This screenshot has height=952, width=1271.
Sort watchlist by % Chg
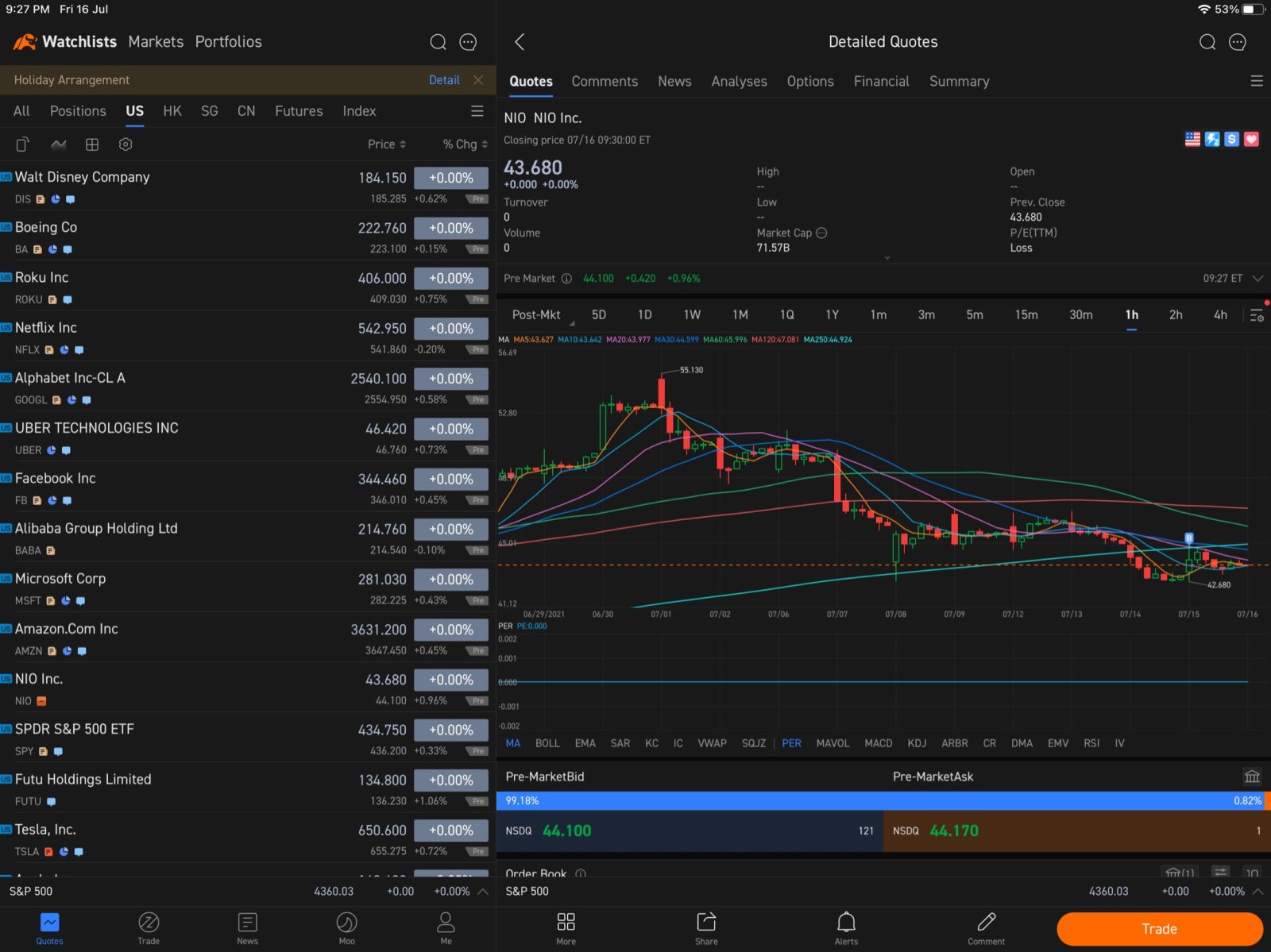(x=466, y=144)
